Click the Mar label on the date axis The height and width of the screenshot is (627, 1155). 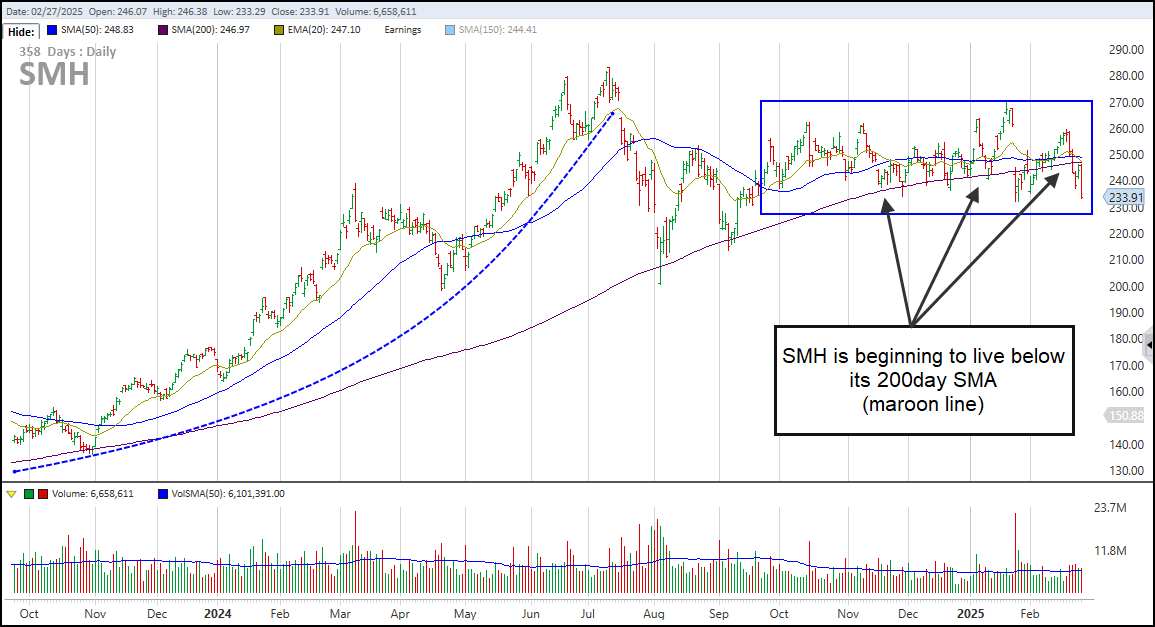tap(340, 614)
